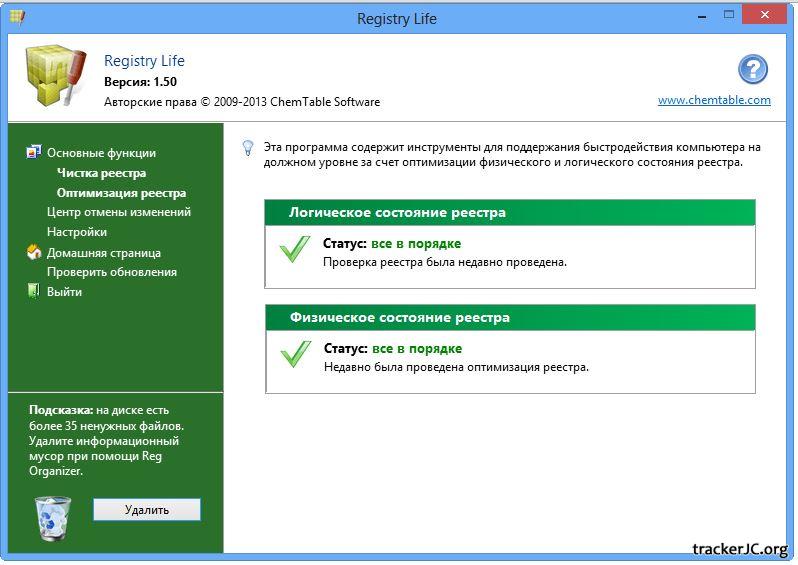Click the blue help question mark icon
The height and width of the screenshot is (565, 798).
coord(752,69)
